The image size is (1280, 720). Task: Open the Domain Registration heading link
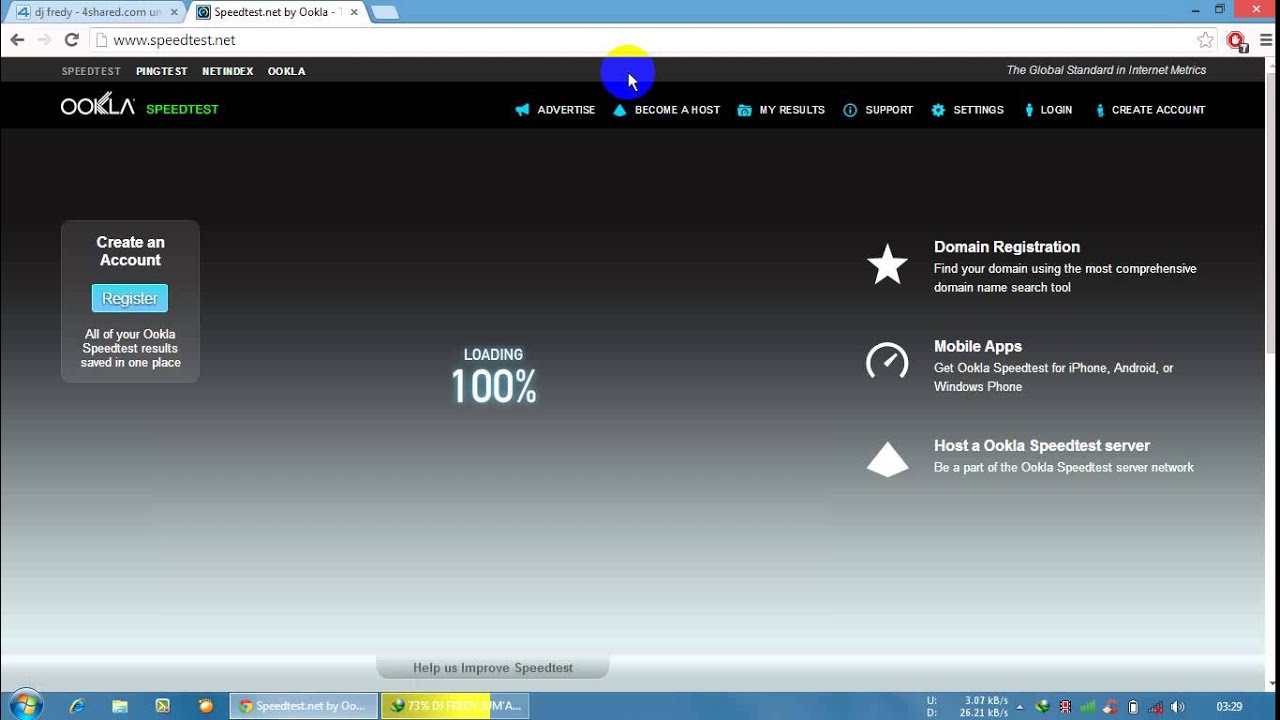click(x=1007, y=247)
